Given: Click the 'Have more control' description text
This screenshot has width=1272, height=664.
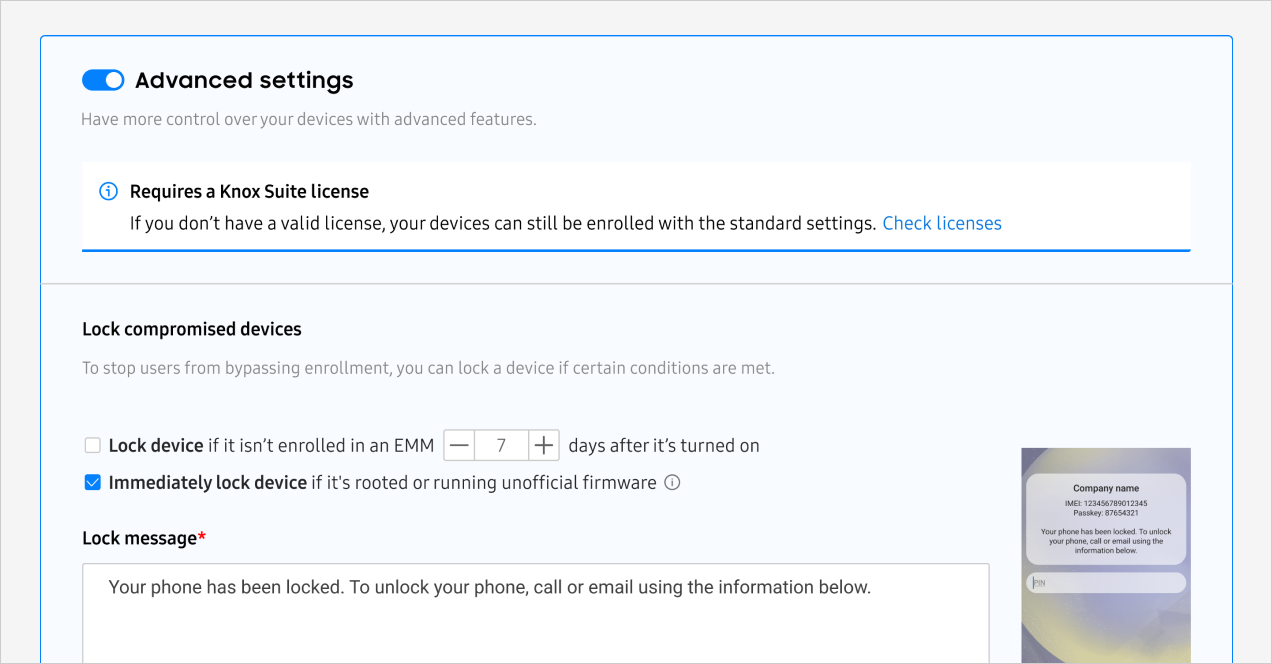Looking at the screenshot, I should pos(308,119).
